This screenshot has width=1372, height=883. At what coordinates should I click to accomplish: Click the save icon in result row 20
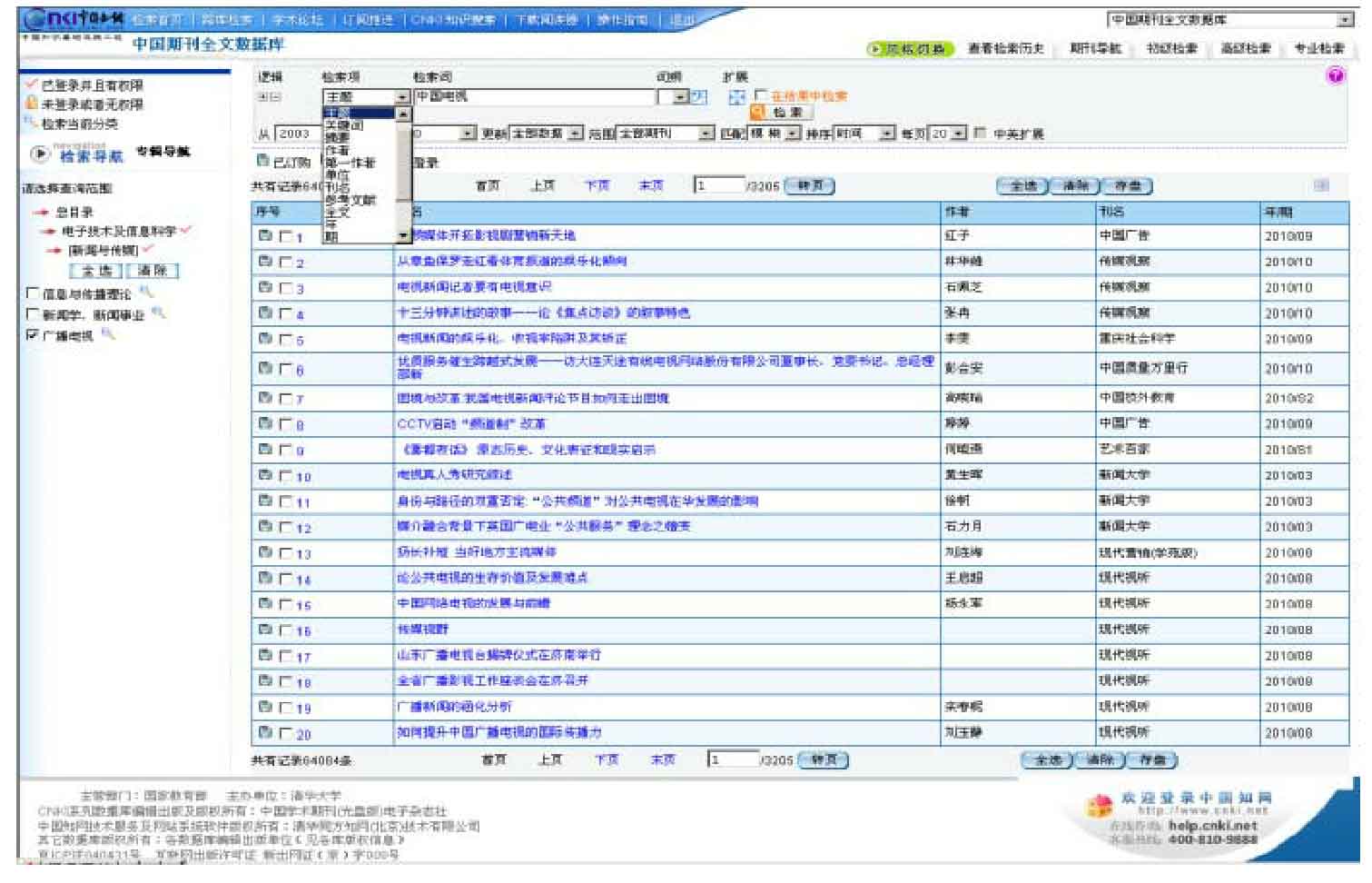265,732
